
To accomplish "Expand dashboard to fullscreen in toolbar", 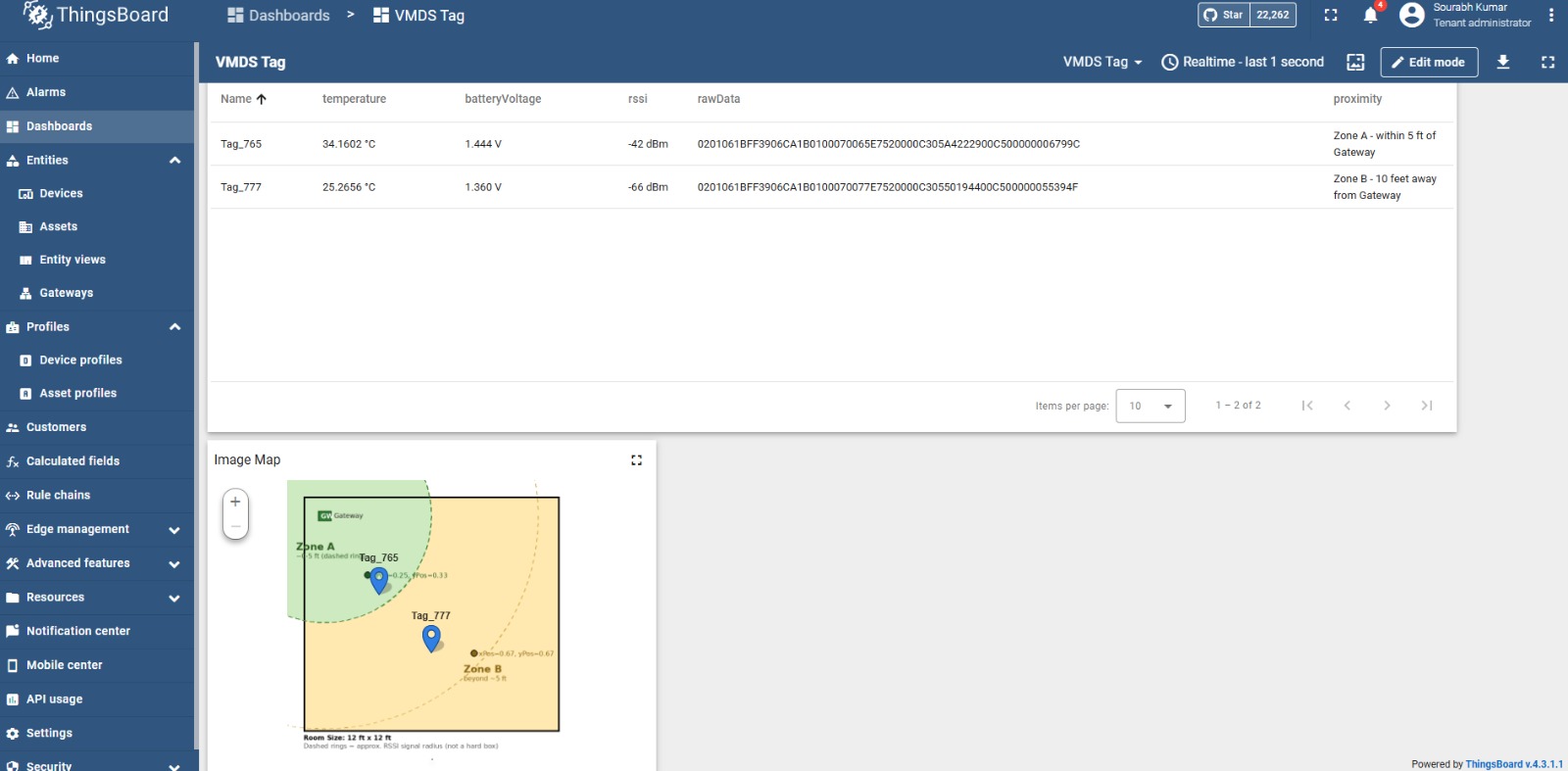I will (1547, 62).
